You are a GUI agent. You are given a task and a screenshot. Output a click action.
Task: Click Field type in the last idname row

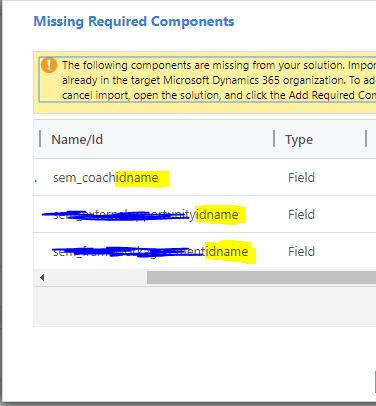pyautogui.click(x=301, y=251)
